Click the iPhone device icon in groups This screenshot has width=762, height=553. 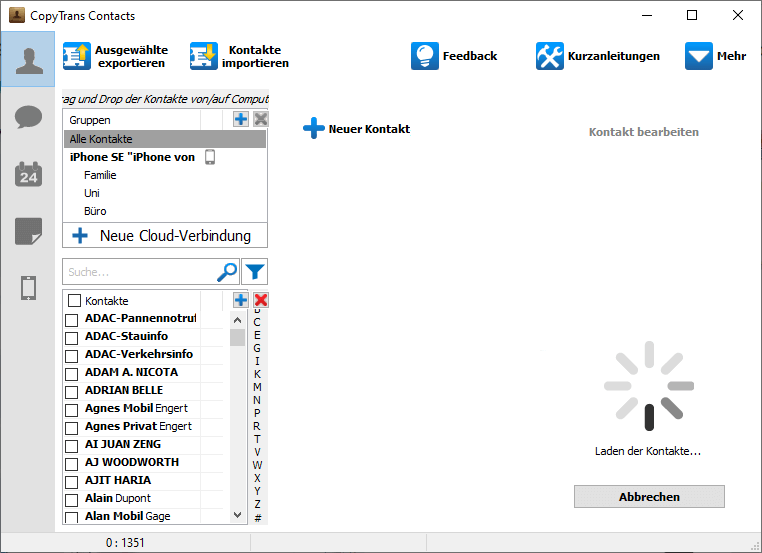pyautogui.click(x=210, y=157)
